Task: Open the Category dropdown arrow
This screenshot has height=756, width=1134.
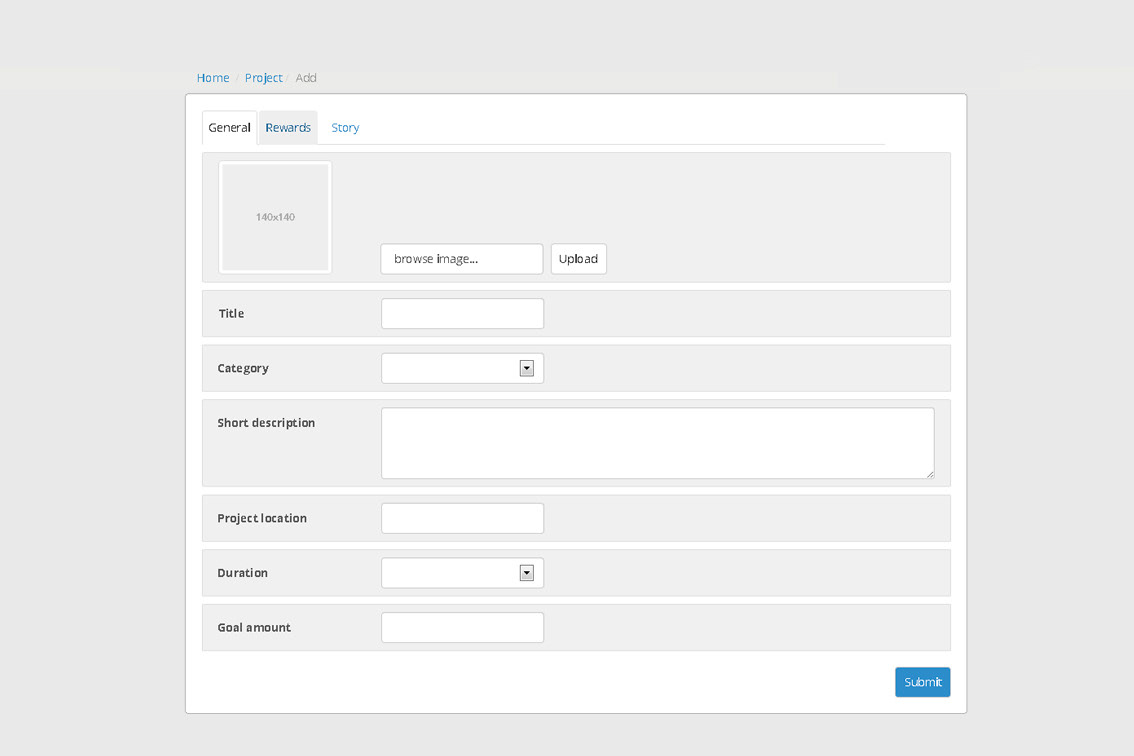Action: (x=527, y=369)
